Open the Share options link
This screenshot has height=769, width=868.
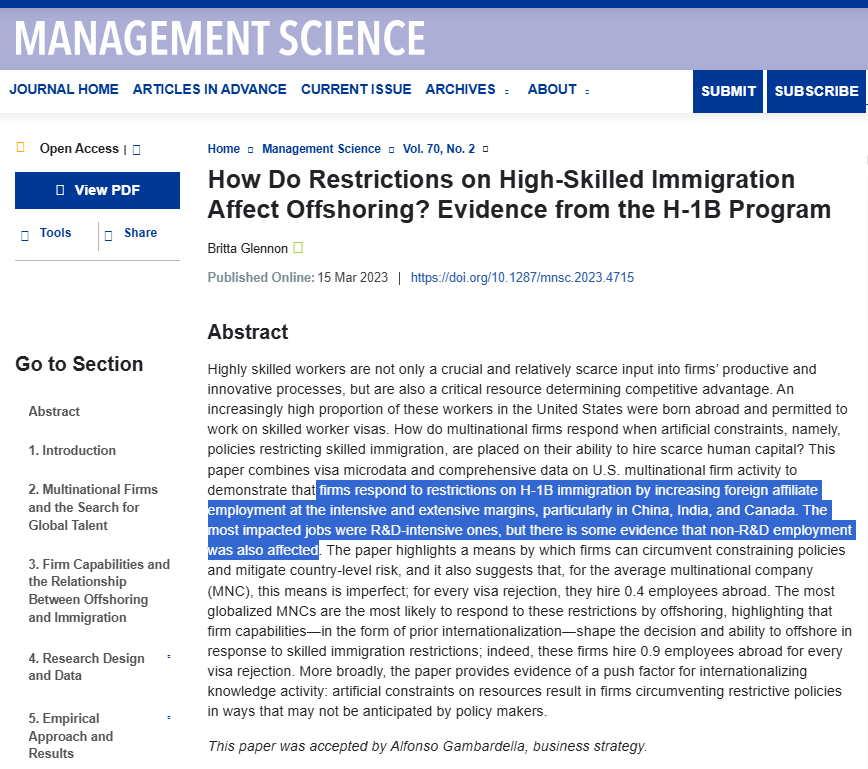point(140,233)
